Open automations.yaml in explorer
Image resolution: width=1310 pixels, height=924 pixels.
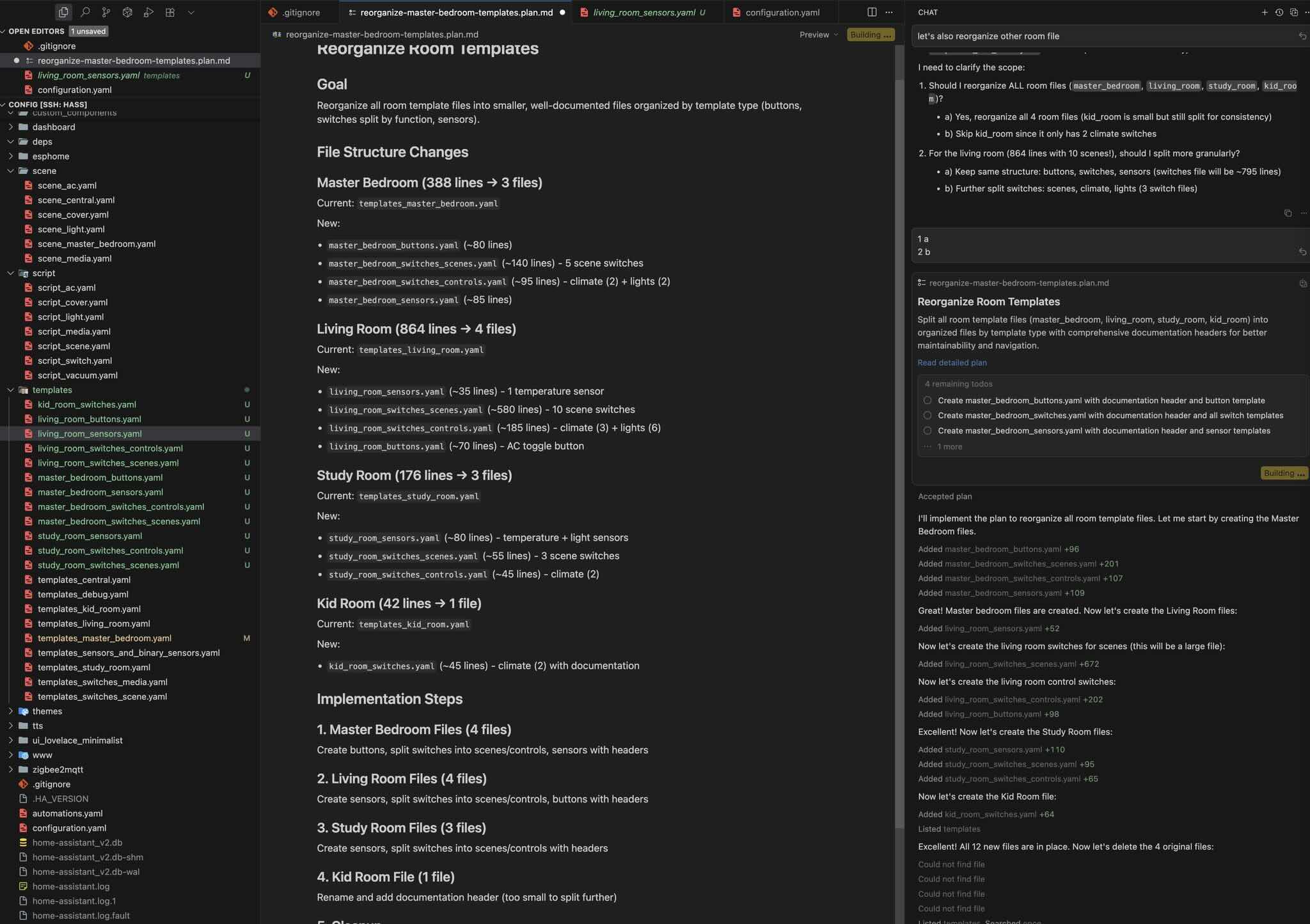(x=67, y=813)
